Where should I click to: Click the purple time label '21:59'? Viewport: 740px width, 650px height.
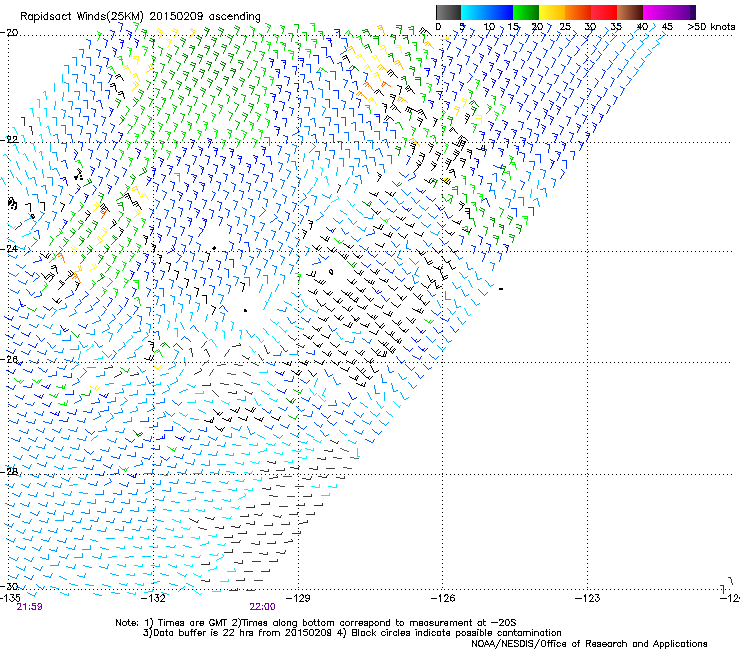[29, 607]
